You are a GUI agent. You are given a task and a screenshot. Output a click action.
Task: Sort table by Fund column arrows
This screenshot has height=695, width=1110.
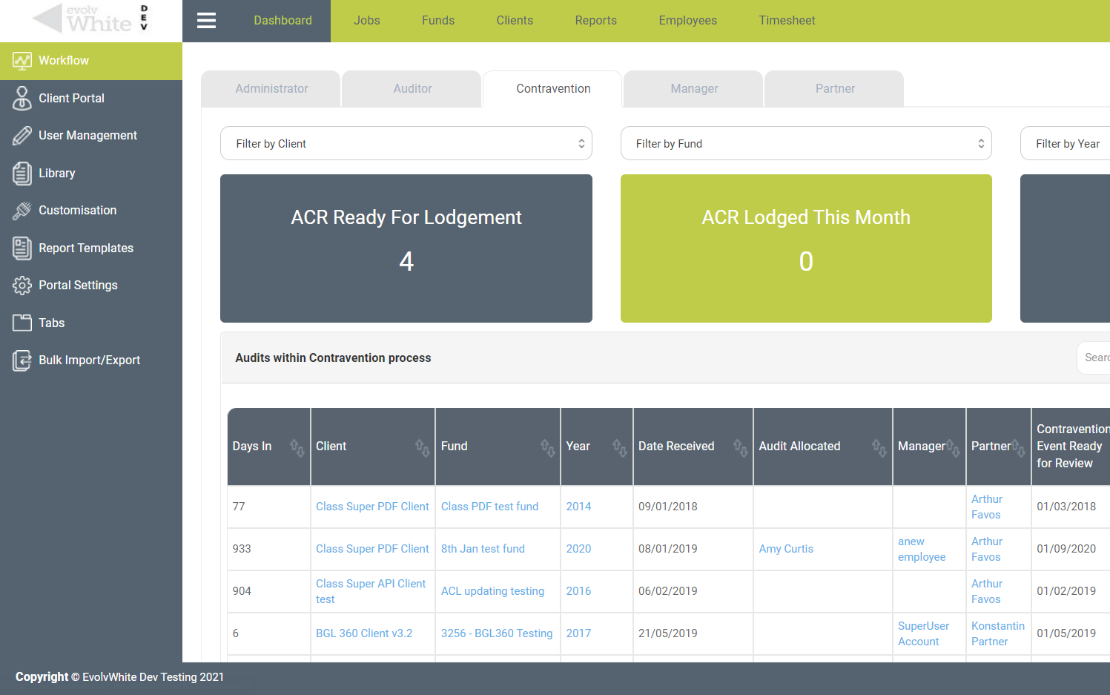pos(547,447)
